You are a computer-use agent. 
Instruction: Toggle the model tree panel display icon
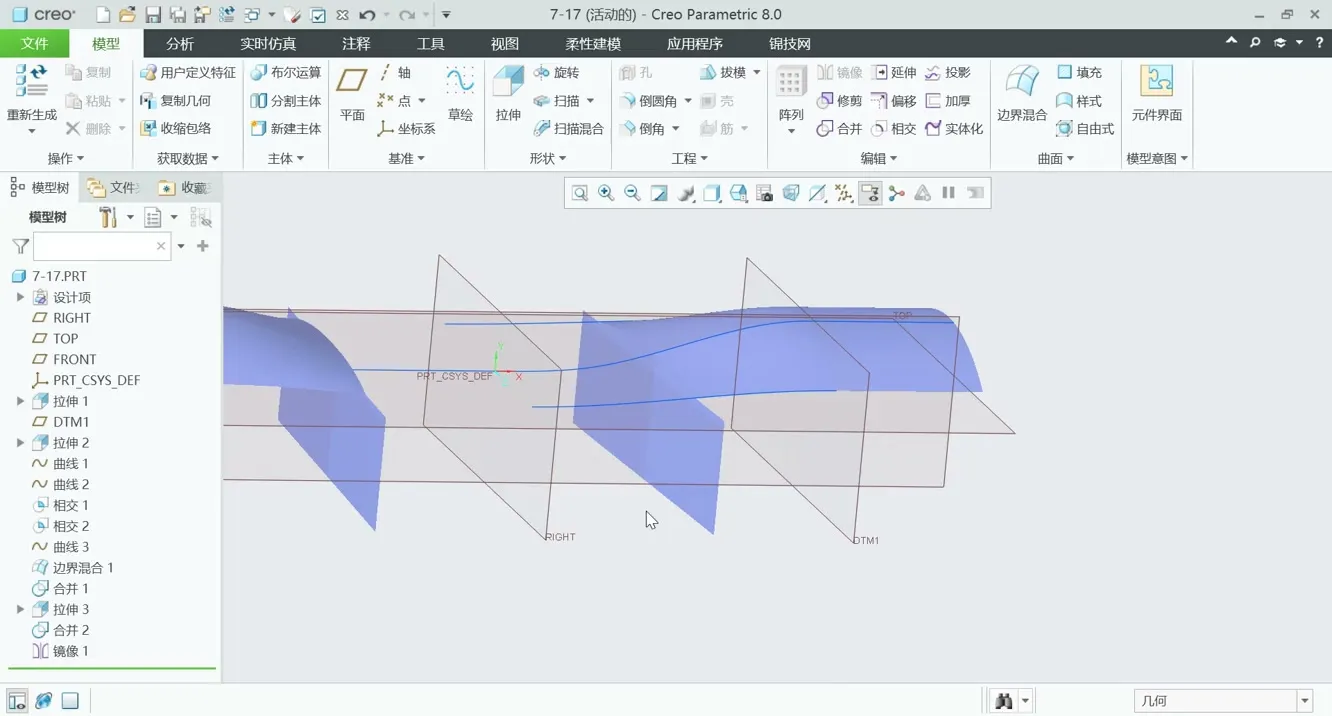pos(17,701)
